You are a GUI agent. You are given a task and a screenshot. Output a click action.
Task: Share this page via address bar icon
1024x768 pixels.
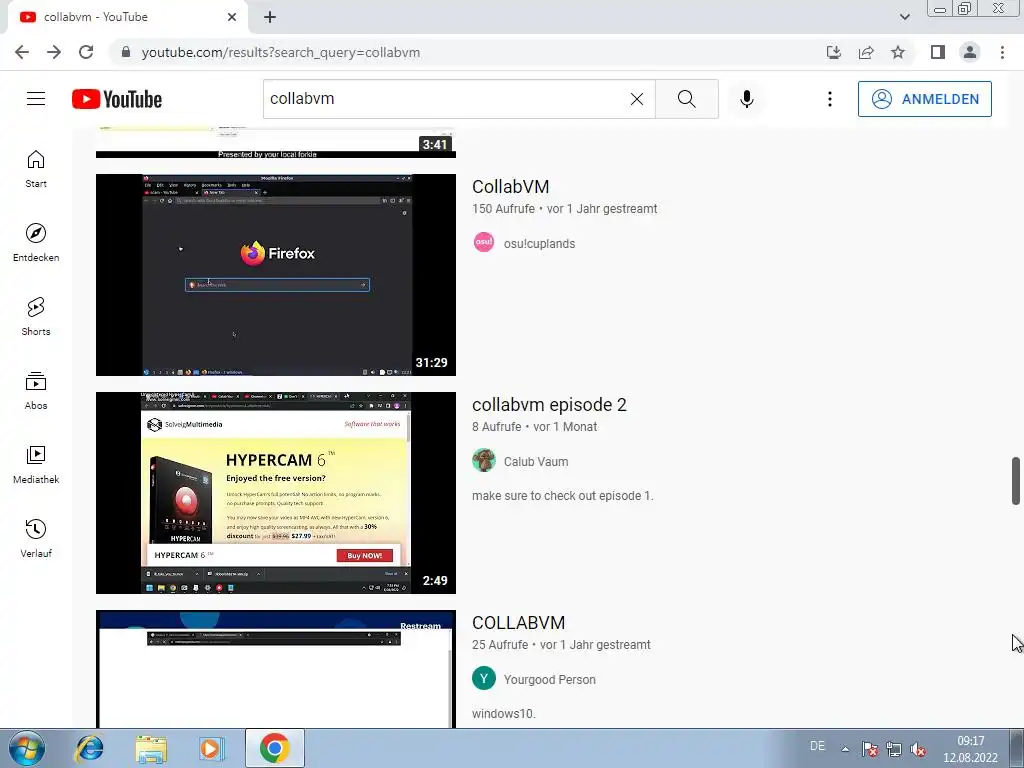click(866, 52)
